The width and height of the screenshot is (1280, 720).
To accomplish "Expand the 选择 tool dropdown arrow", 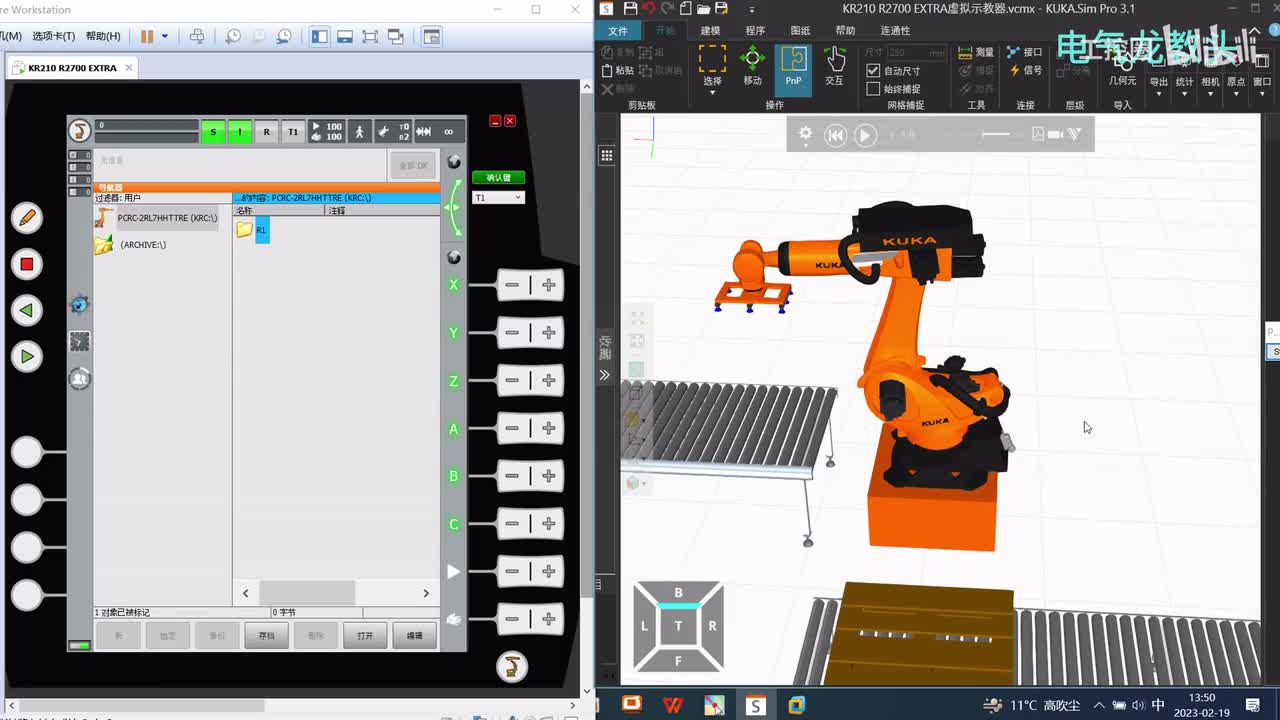I will click(712, 92).
